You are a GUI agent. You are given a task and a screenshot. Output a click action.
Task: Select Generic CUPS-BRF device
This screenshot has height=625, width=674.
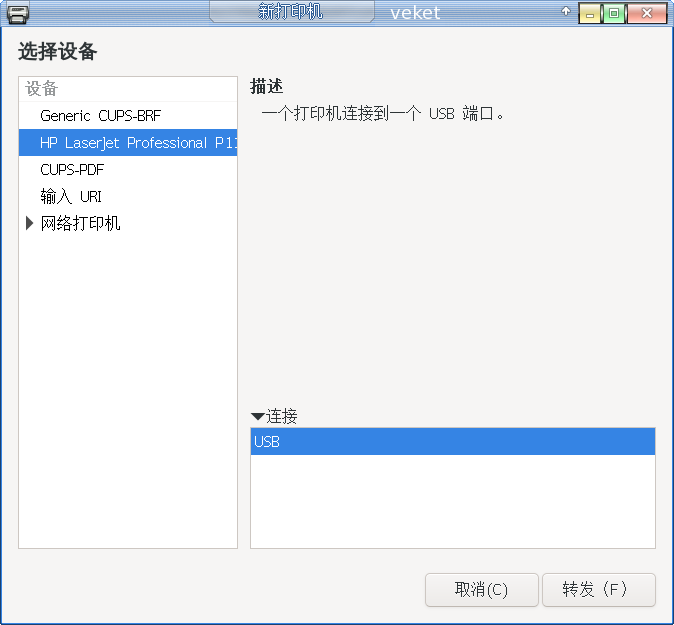point(128,116)
